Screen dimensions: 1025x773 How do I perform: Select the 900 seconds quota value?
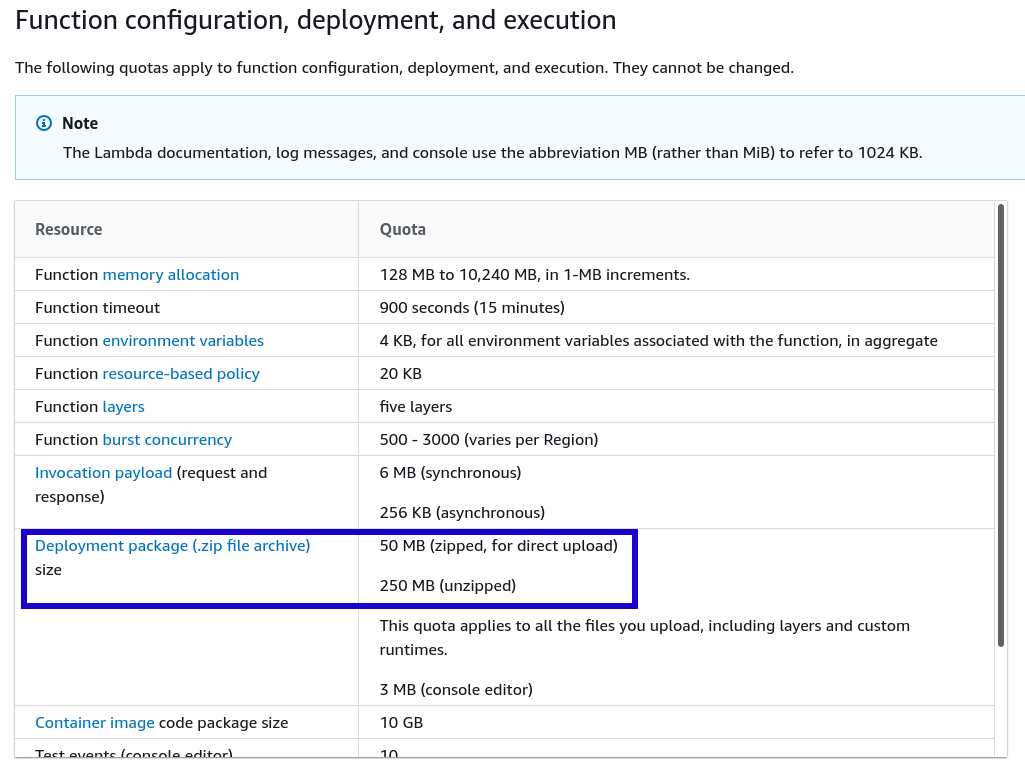pos(470,307)
